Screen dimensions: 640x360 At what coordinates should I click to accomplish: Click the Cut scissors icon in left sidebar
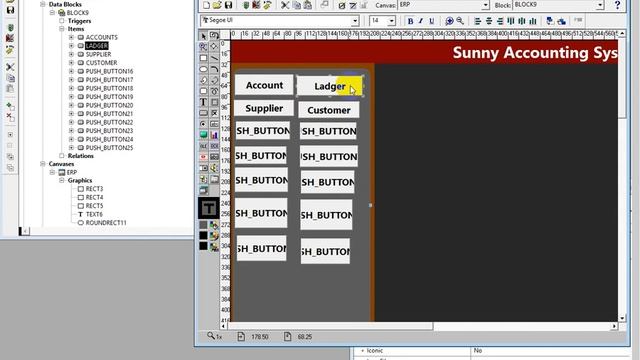point(11,67)
